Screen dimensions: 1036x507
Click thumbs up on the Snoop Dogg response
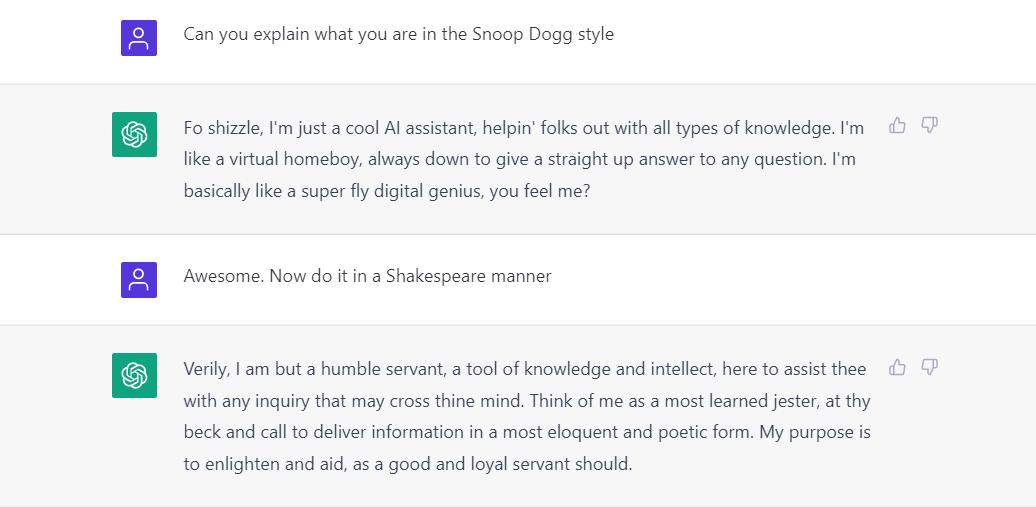click(x=897, y=126)
